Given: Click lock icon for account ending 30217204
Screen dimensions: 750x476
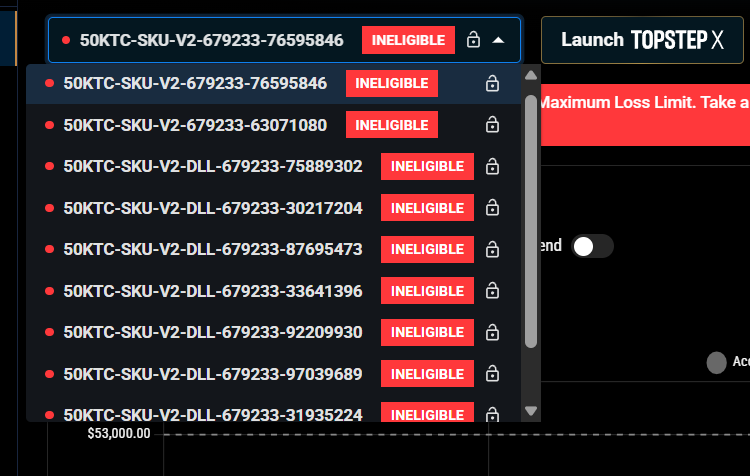Looking at the screenshot, I should coord(492,208).
